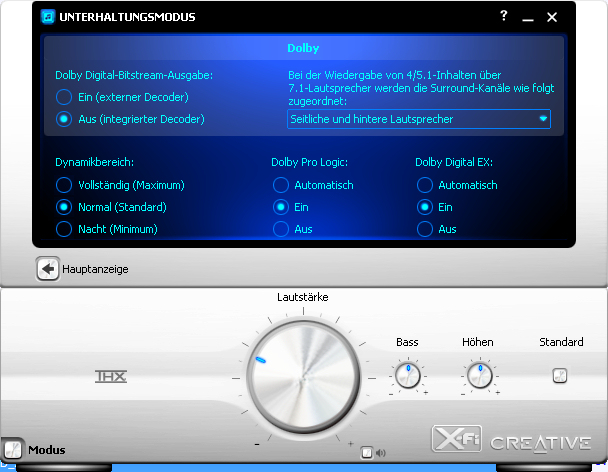608x472 pixels.
Task: Click the Creative logo
Action: click(x=541, y=444)
